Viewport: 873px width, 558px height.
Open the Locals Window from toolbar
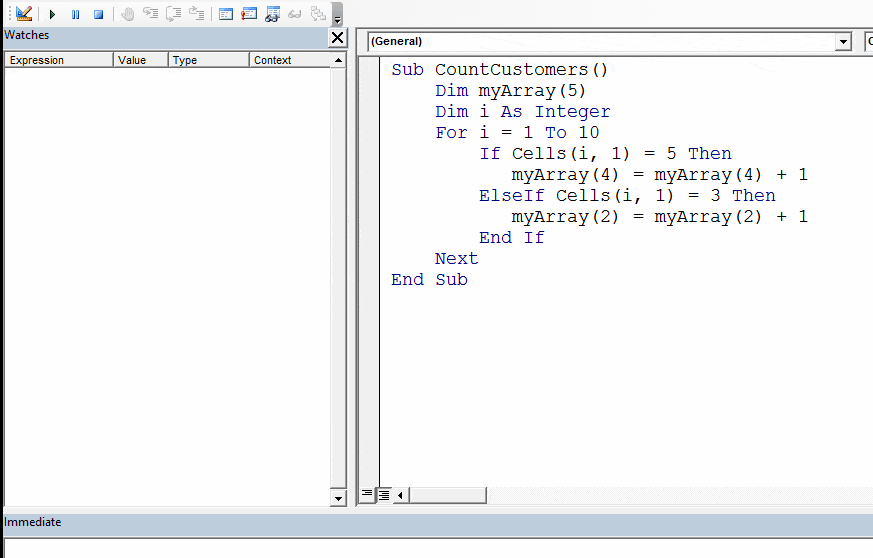pos(225,14)
